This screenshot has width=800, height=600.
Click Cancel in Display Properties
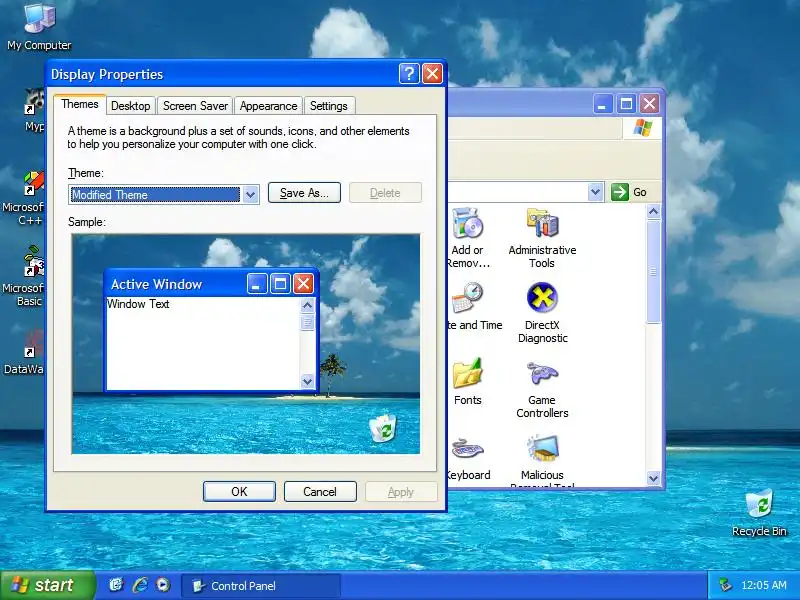[x=320, y=491]
